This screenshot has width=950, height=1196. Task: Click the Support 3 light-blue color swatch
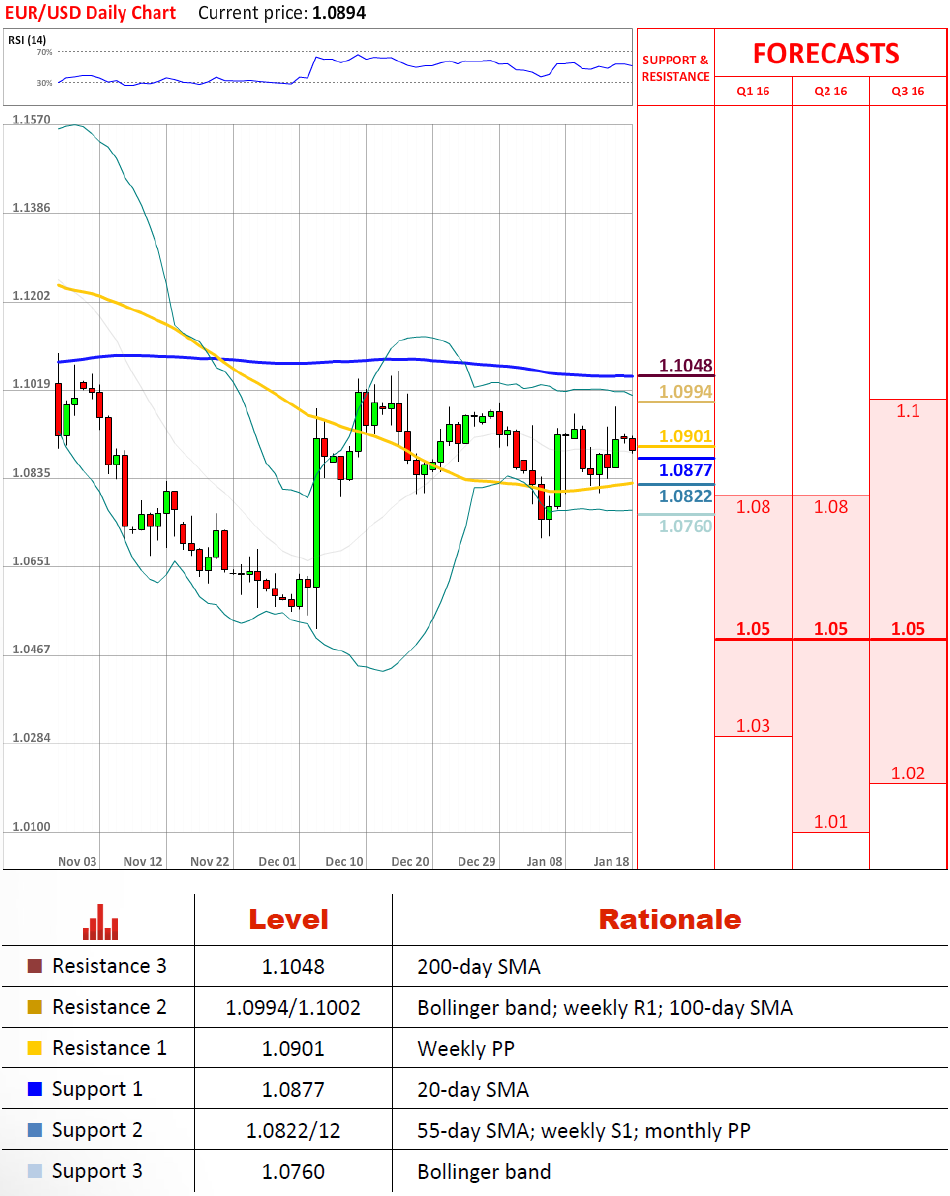[x=34, y=1171]
